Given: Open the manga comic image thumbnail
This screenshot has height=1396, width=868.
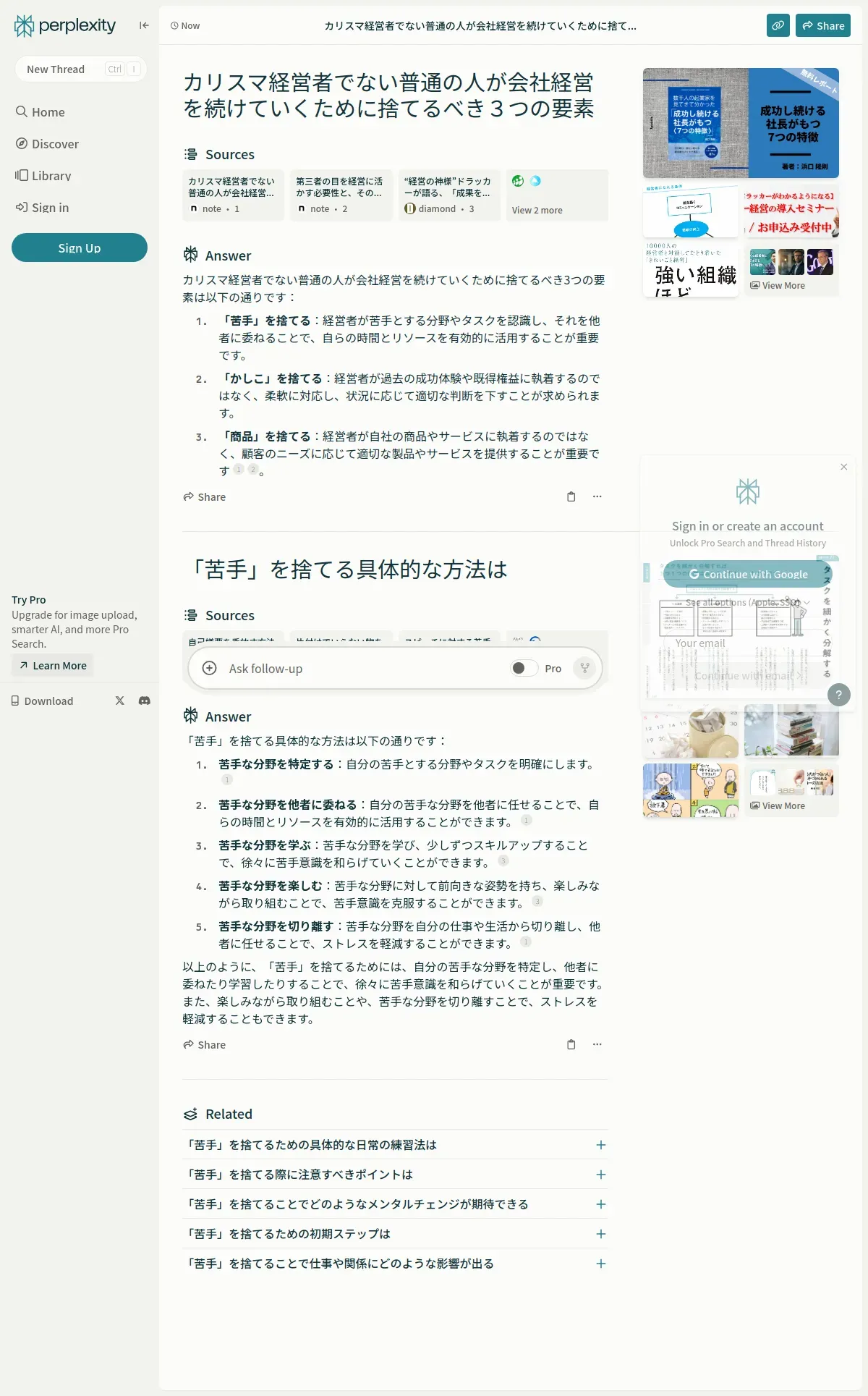Looking at the screenshot, I should [x=691, y=790].
